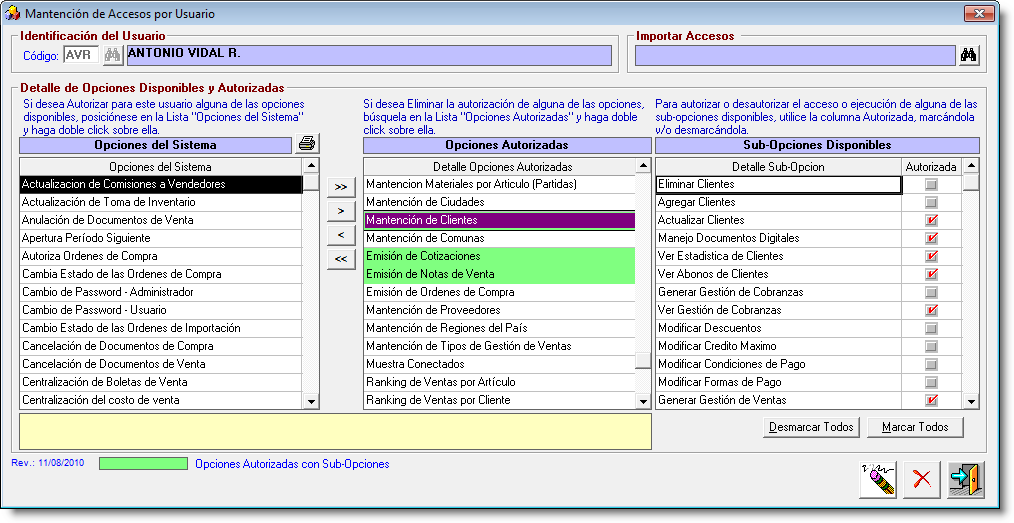Click the exit door icon button
The width and height of the screenshot is (1014, 523).
click(x=965, y=480)
